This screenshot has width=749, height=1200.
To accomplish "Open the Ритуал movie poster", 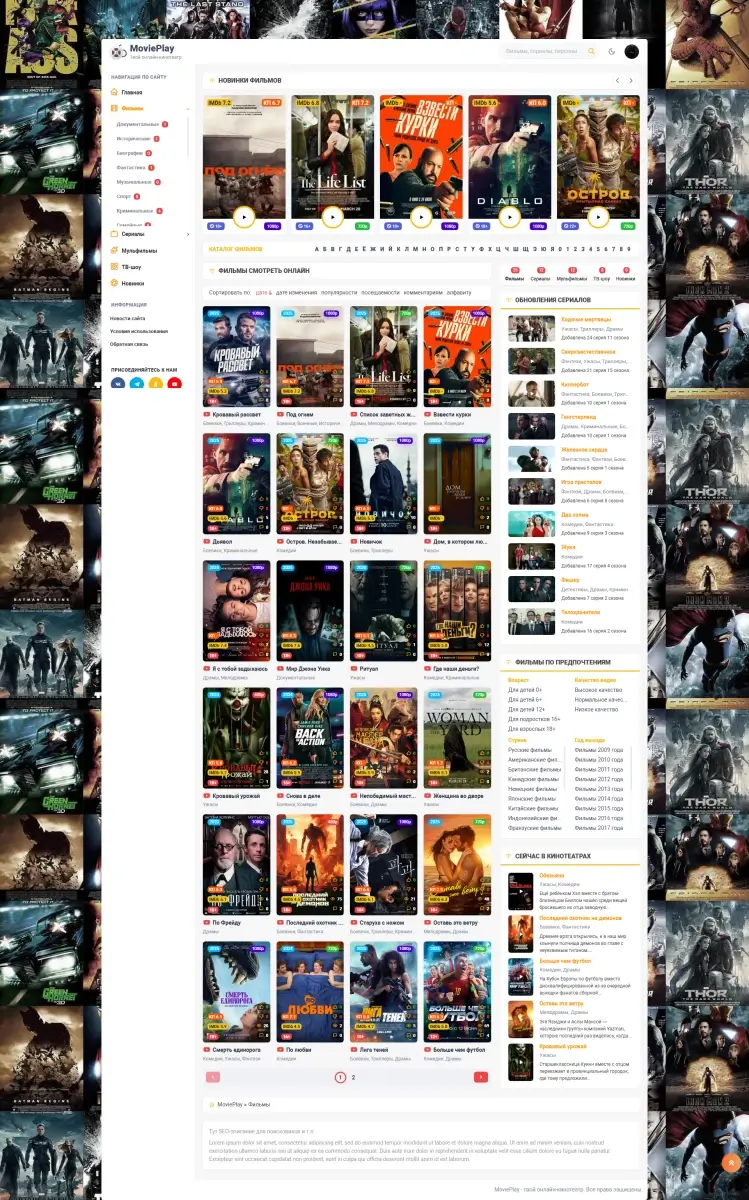I will (x=384, y=611).
